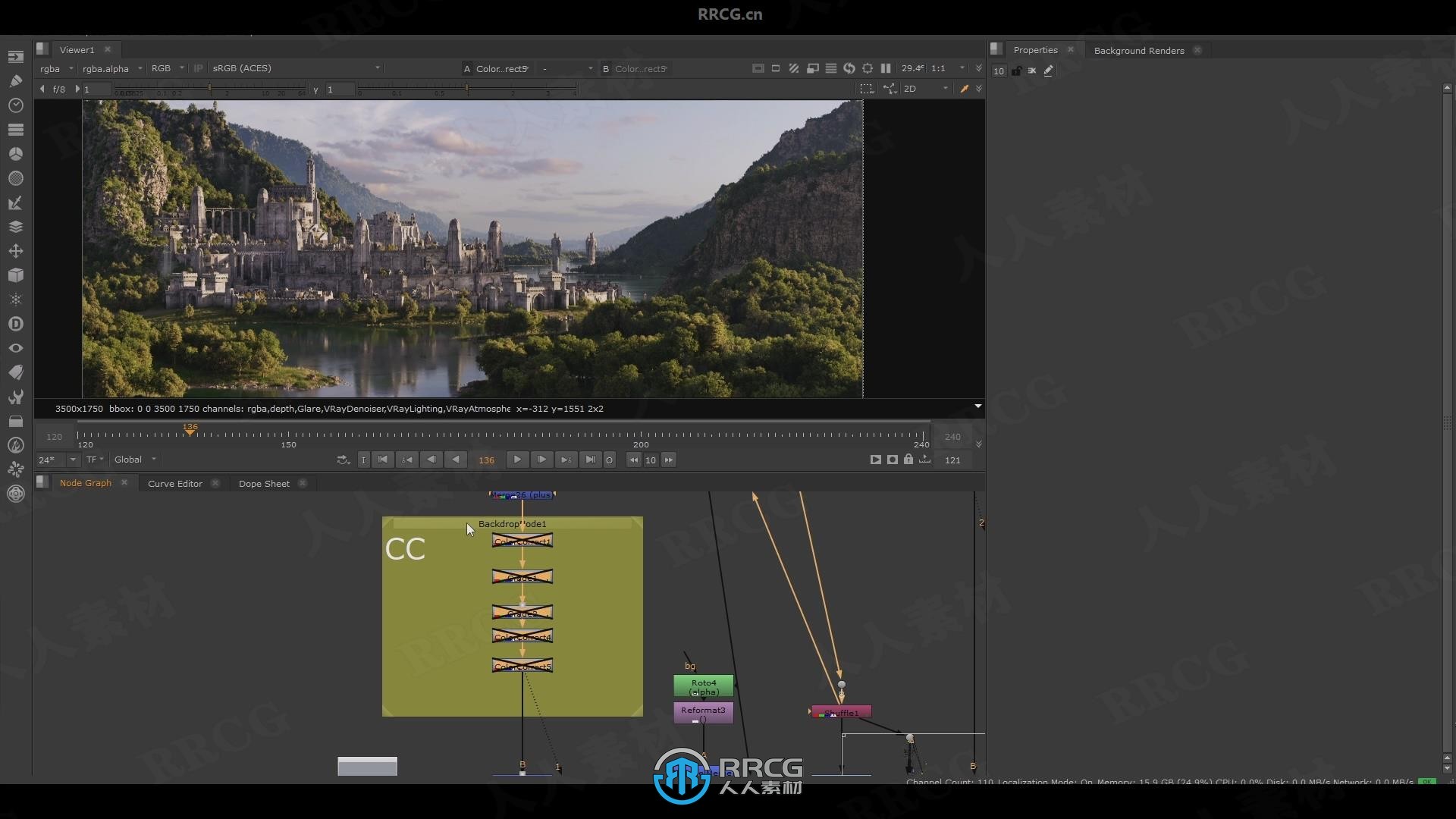Open the rgba channel set dropdown
Screen dimensions: 1456x819
click(57, 68)
